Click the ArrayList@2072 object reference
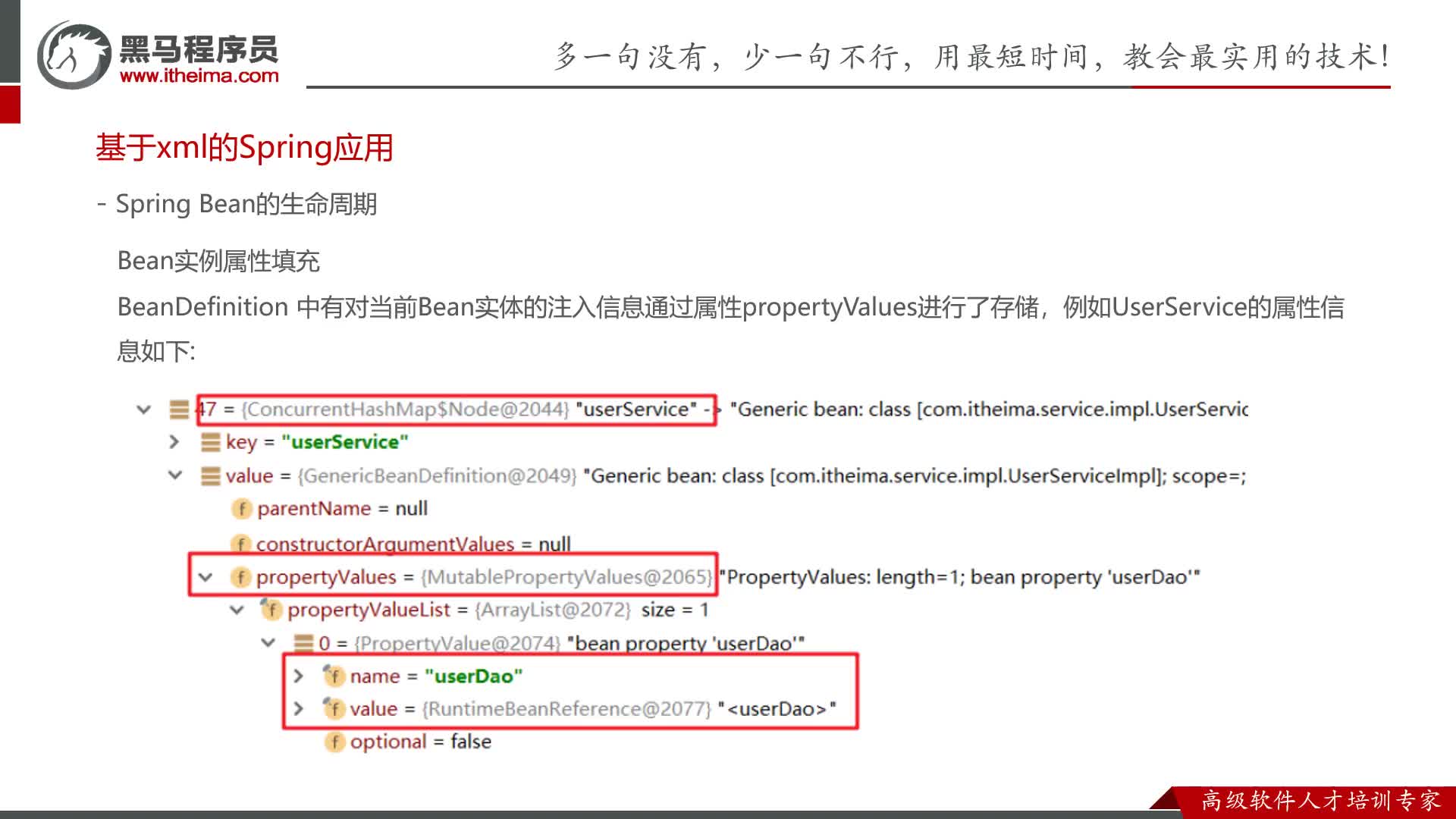 pos(553,610)
